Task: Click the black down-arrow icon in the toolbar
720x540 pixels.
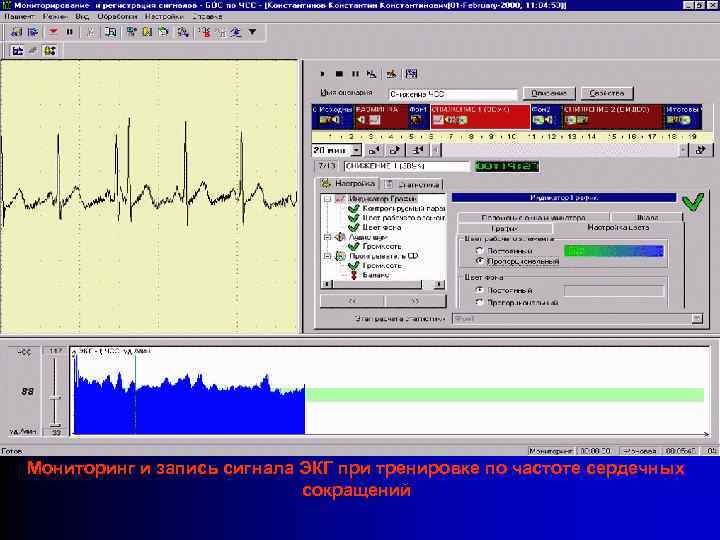Action: pyautogui.click(x=252, y=31)
